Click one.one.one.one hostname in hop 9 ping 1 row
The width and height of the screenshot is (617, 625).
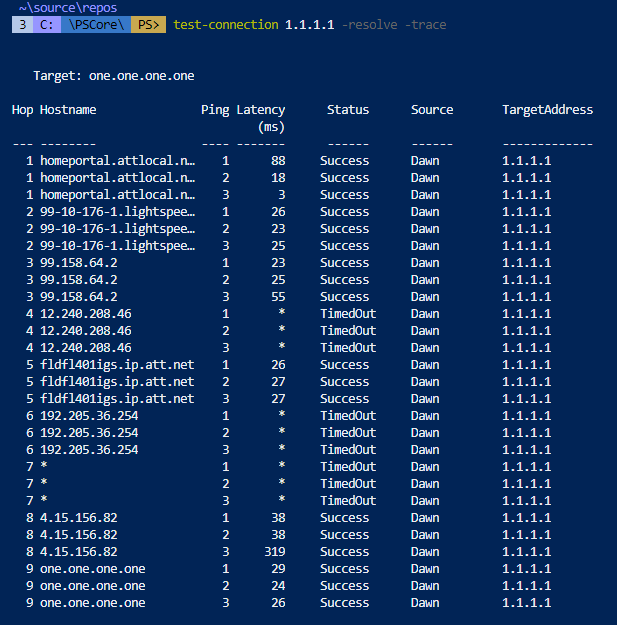coord(93,569)
